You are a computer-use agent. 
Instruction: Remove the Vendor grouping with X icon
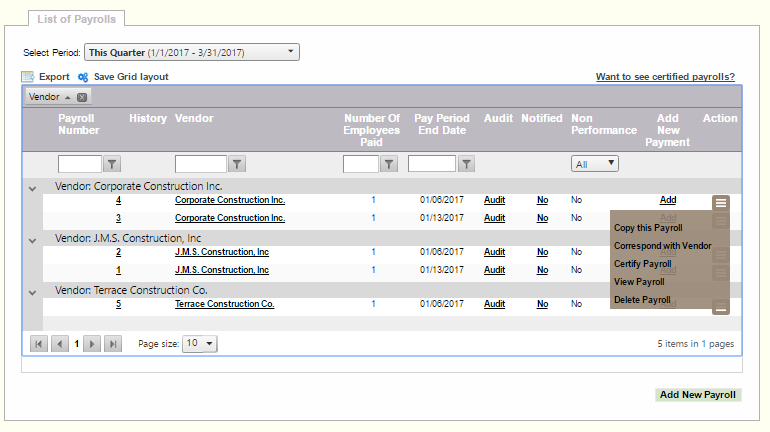pyautogui.click(x=82, y=97)
